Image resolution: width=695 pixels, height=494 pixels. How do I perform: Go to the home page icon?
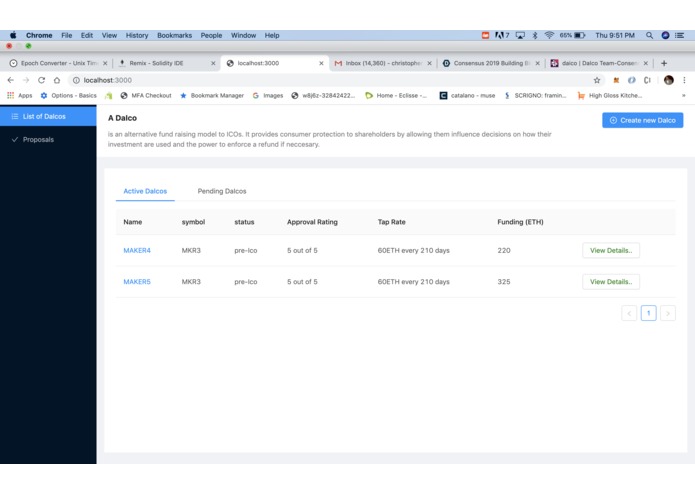57,80
